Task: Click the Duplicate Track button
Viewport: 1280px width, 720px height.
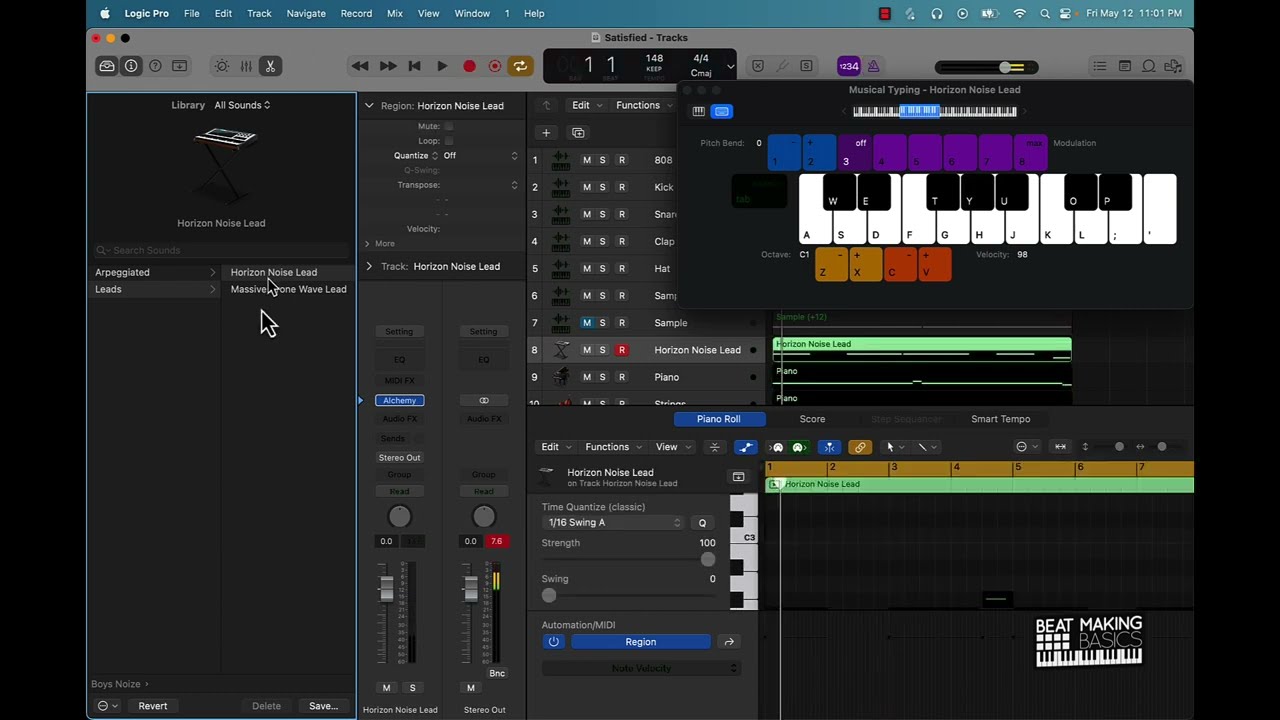Action: tap(578, 132)
